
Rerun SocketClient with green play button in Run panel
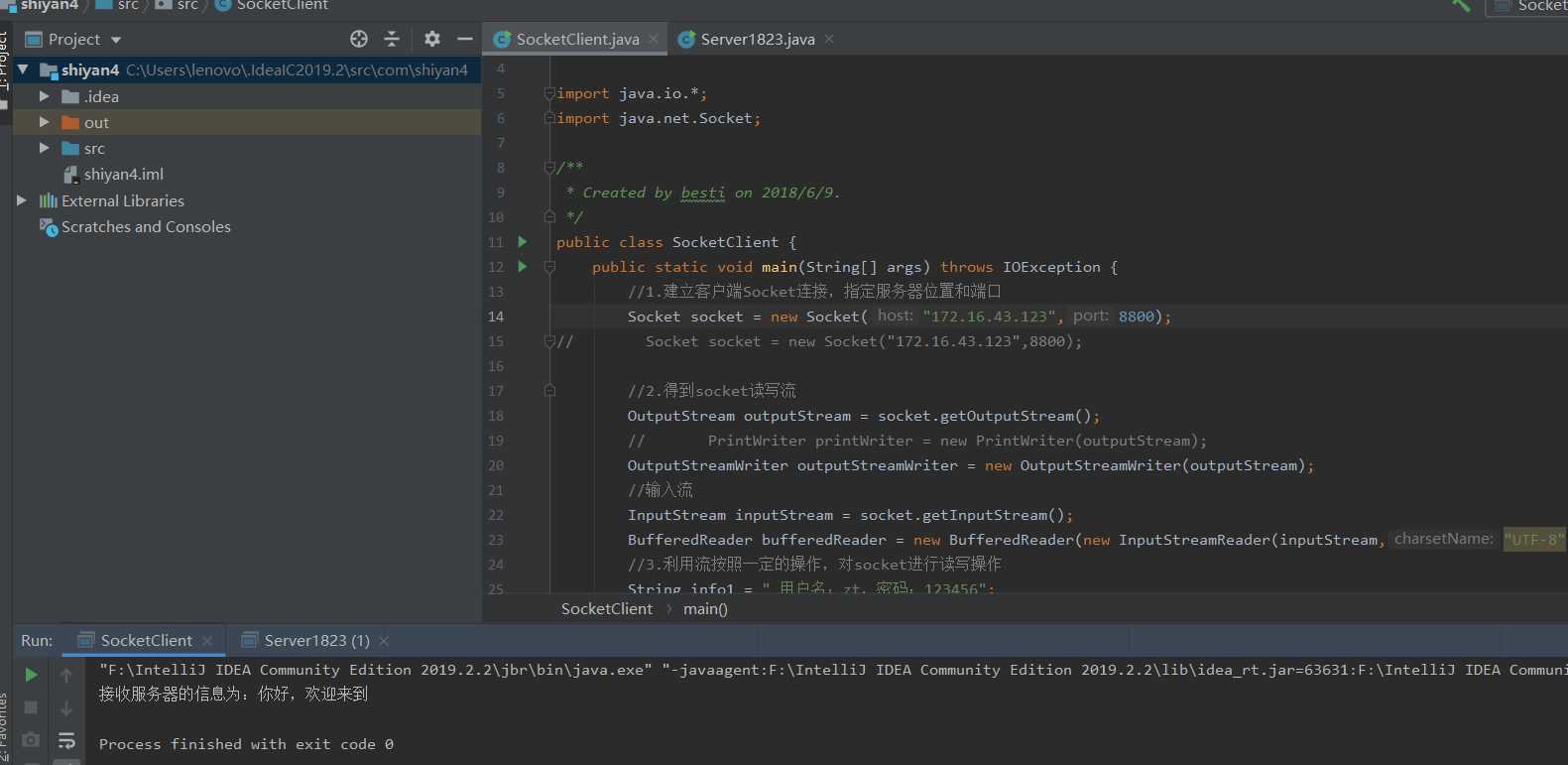31,675
